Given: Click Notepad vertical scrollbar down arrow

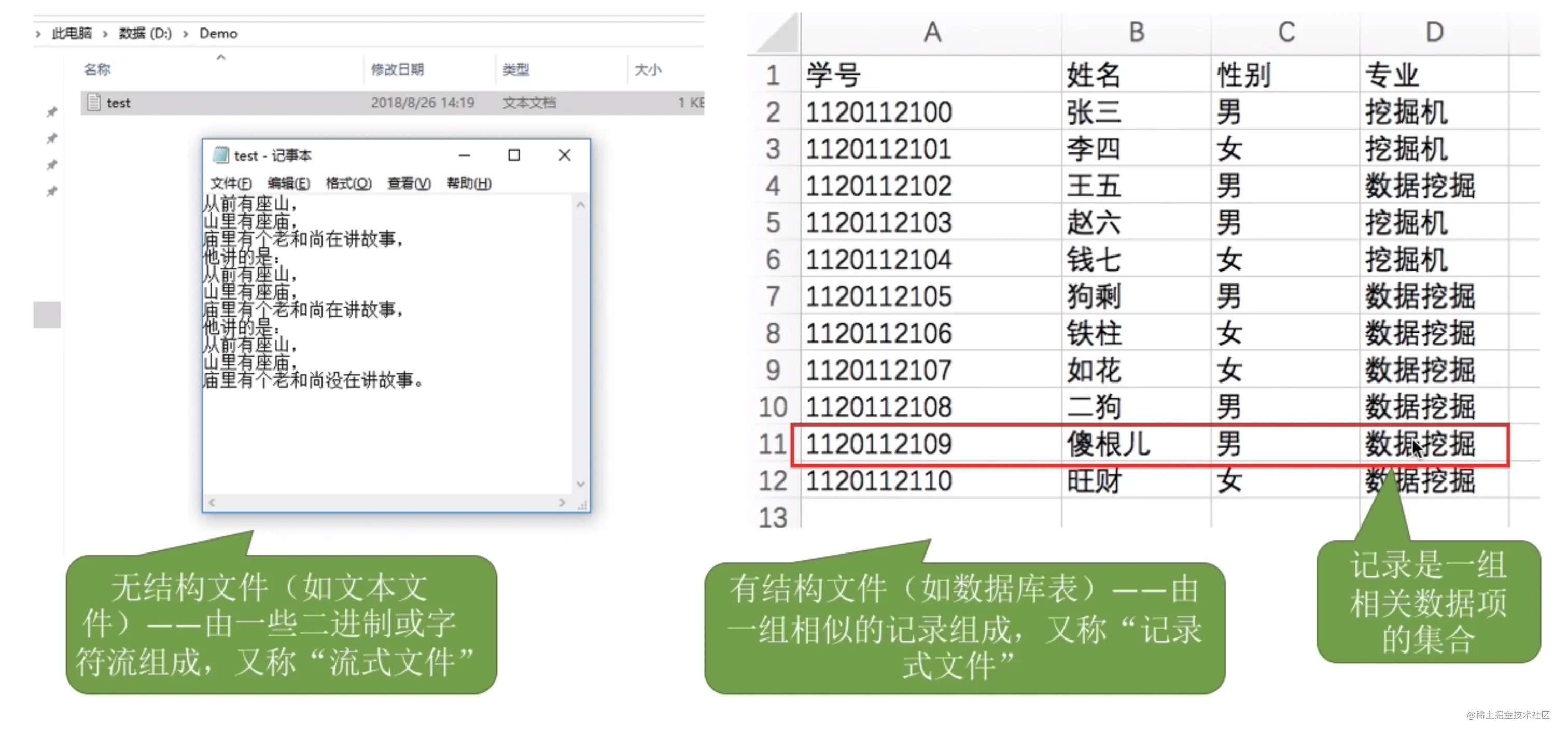Looking at the screenshot, I should tap(580, 484).
